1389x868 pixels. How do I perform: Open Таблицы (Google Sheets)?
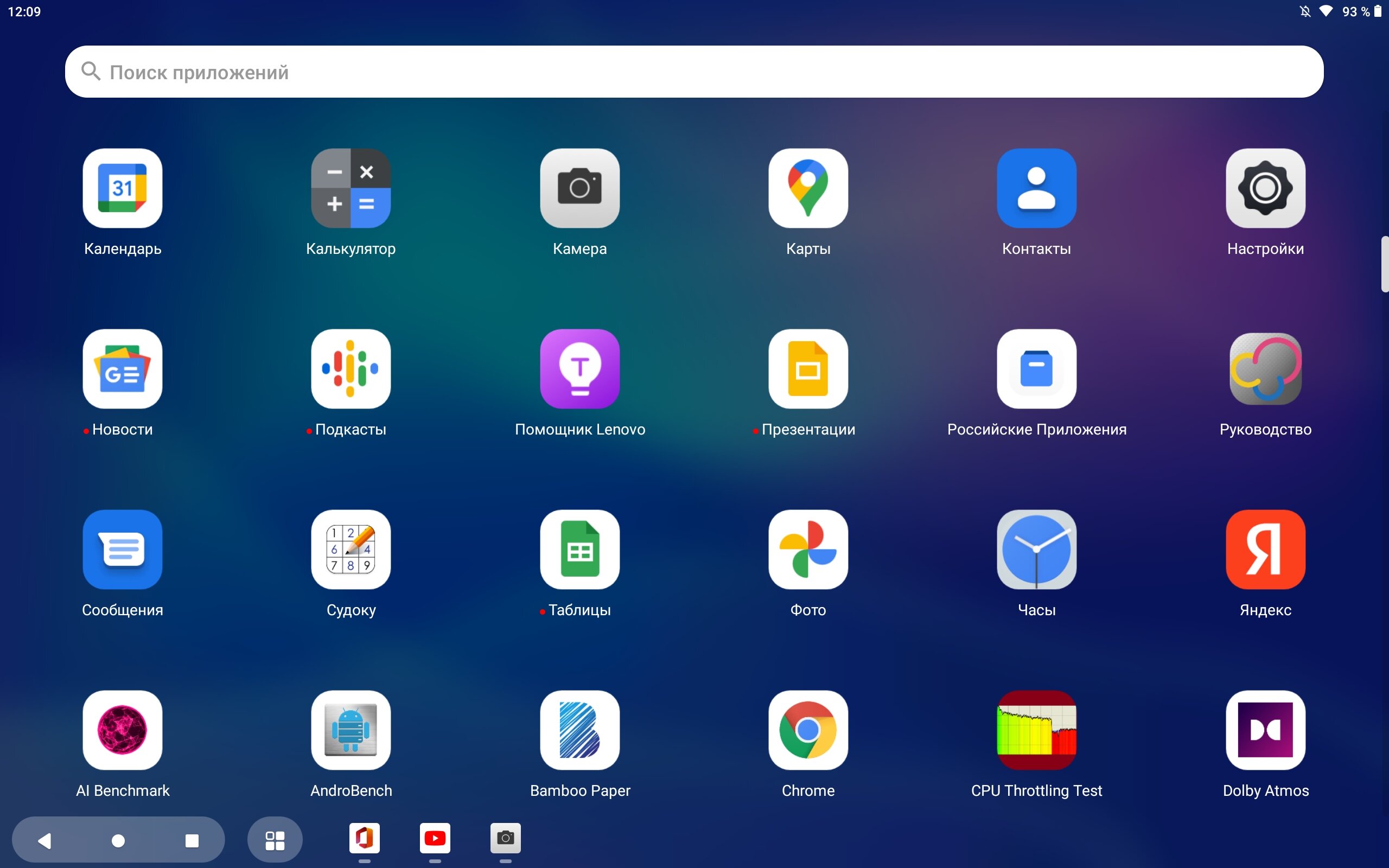pos(579,550)
